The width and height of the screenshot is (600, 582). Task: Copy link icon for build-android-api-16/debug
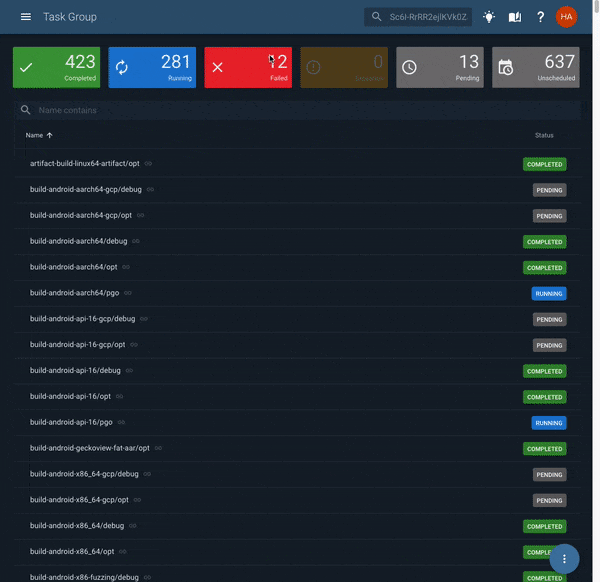click(129, 370)
